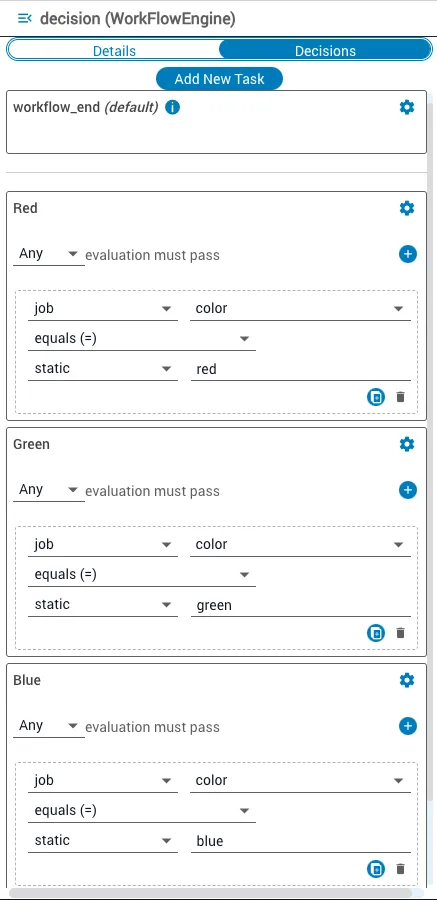Add evaluation to Green decision
This screenshot has width=437, height=900.
pyautogui.click(x=408, y=490)
